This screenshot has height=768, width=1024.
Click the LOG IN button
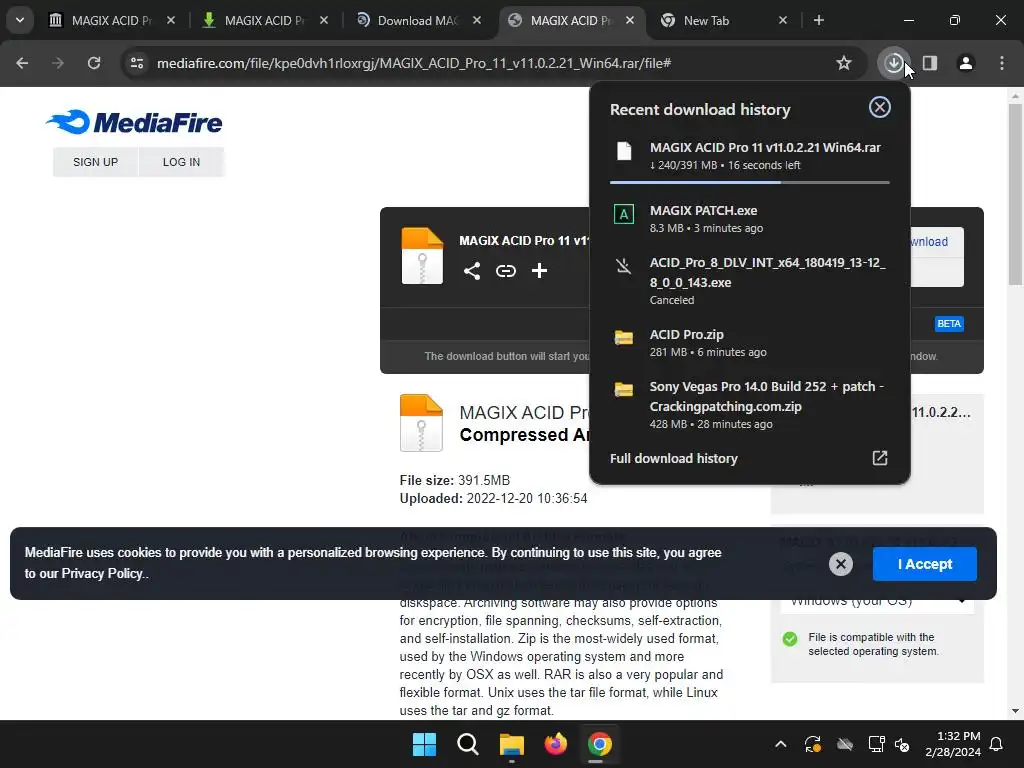[181, 162]
